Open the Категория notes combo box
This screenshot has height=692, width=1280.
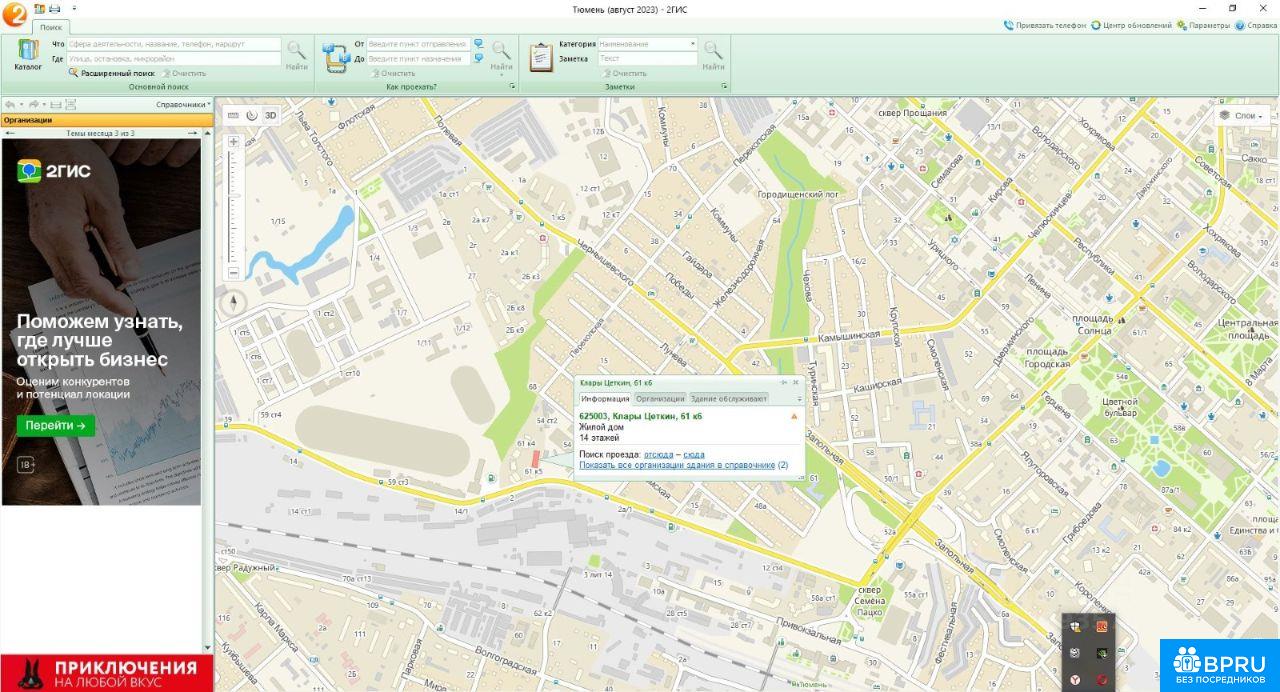[x=648, y=44]
